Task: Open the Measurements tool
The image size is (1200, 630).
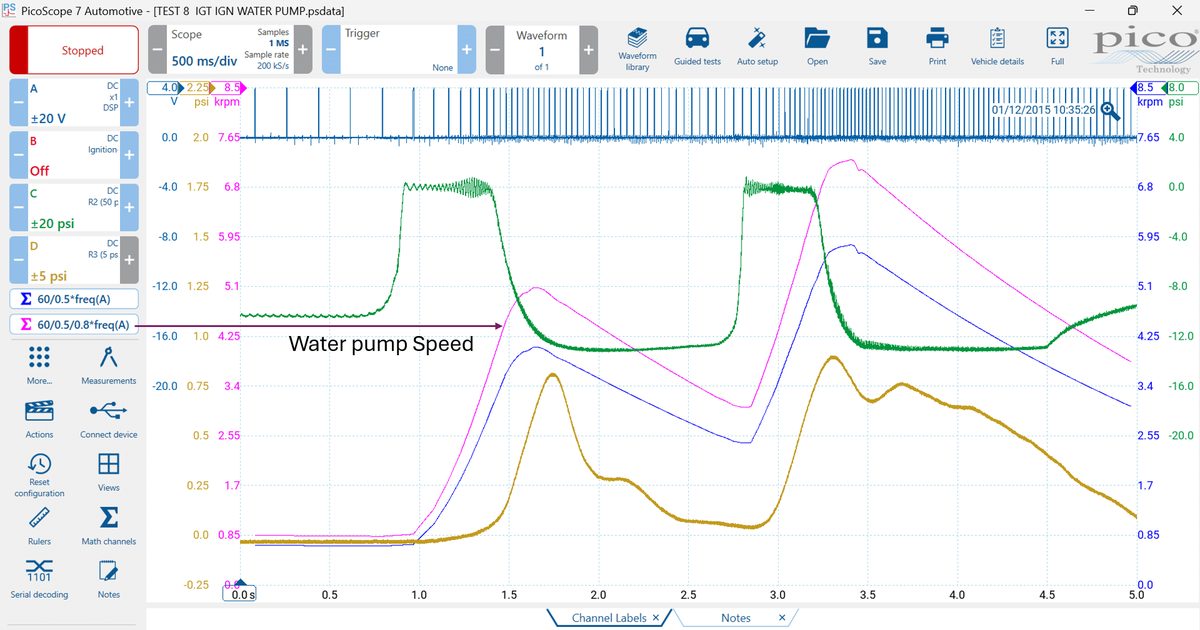Action: (108, 365)
